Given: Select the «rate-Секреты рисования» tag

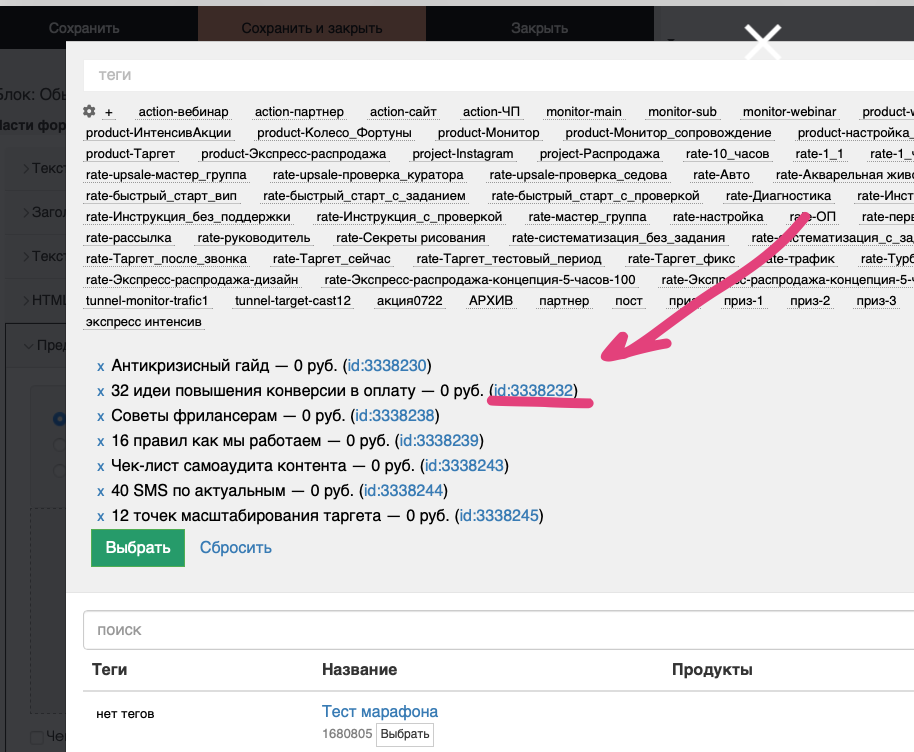Looking at the screenshot, I should [411, 238].
